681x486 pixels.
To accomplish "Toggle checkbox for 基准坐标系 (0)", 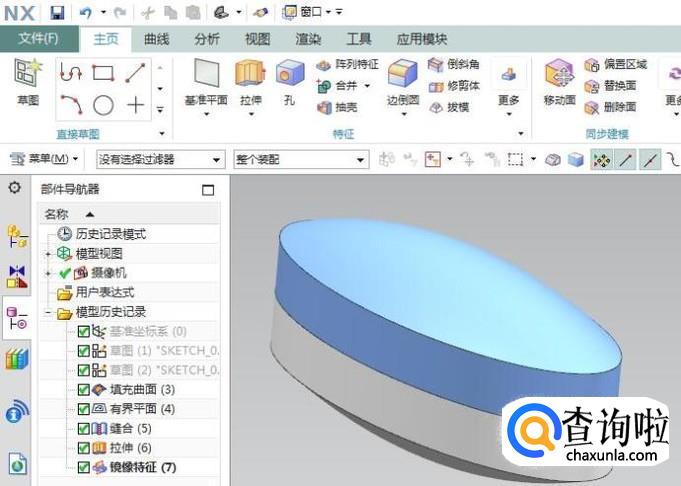I will click(83, 332).
